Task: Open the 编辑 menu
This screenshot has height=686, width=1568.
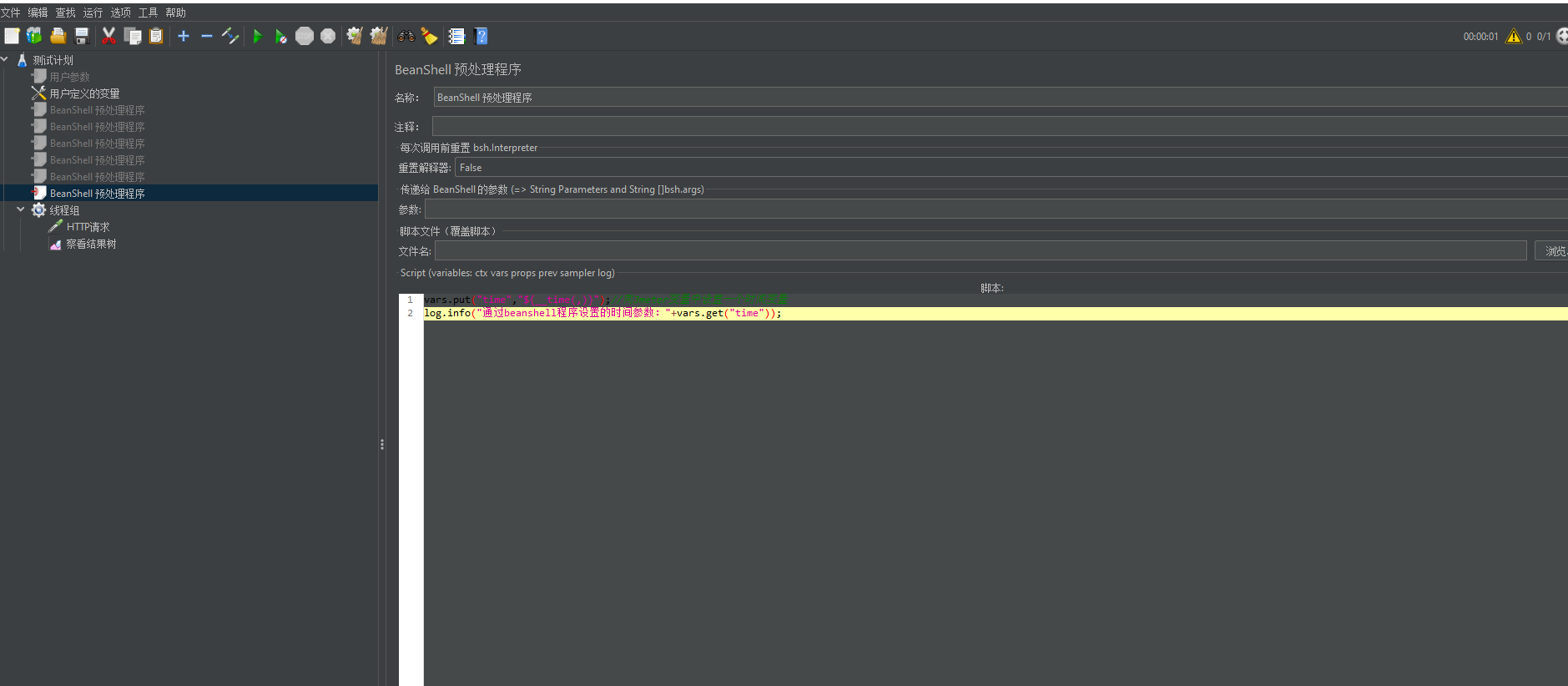Action: click(38, 13)
